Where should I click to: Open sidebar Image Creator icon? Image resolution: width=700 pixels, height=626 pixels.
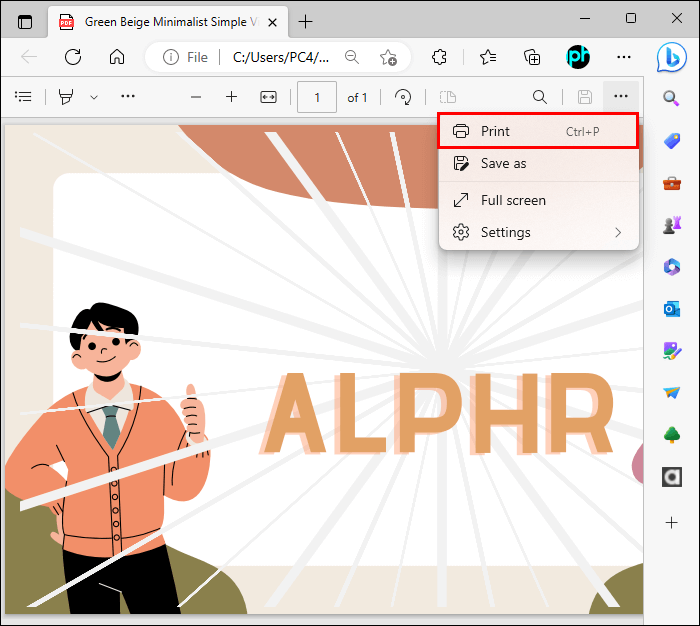coord(671,351)
